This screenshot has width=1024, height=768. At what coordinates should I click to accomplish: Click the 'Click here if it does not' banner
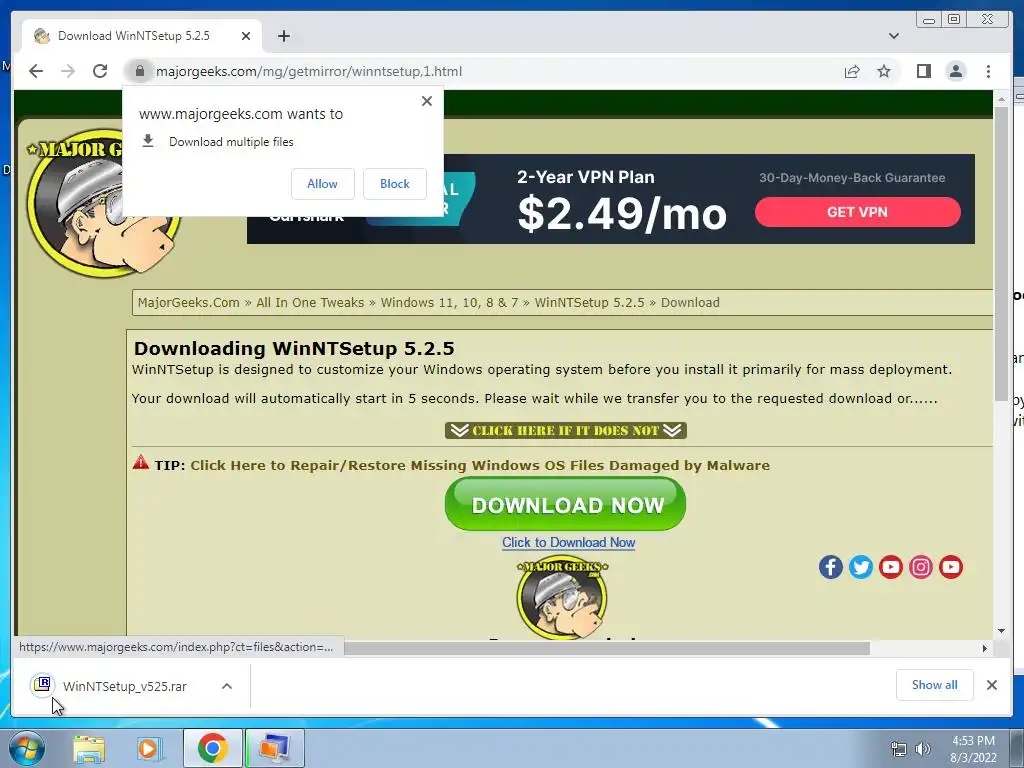tap(566, 430)
